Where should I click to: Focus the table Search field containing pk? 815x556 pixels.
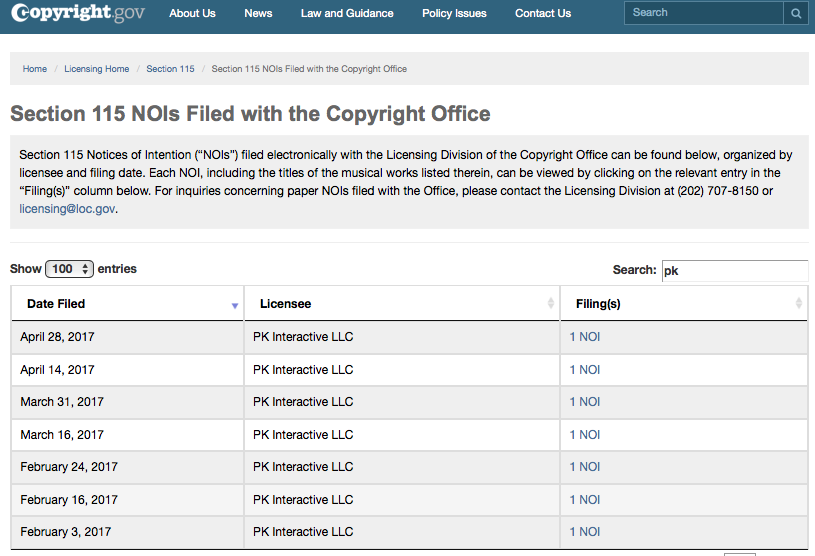(733, 270)
